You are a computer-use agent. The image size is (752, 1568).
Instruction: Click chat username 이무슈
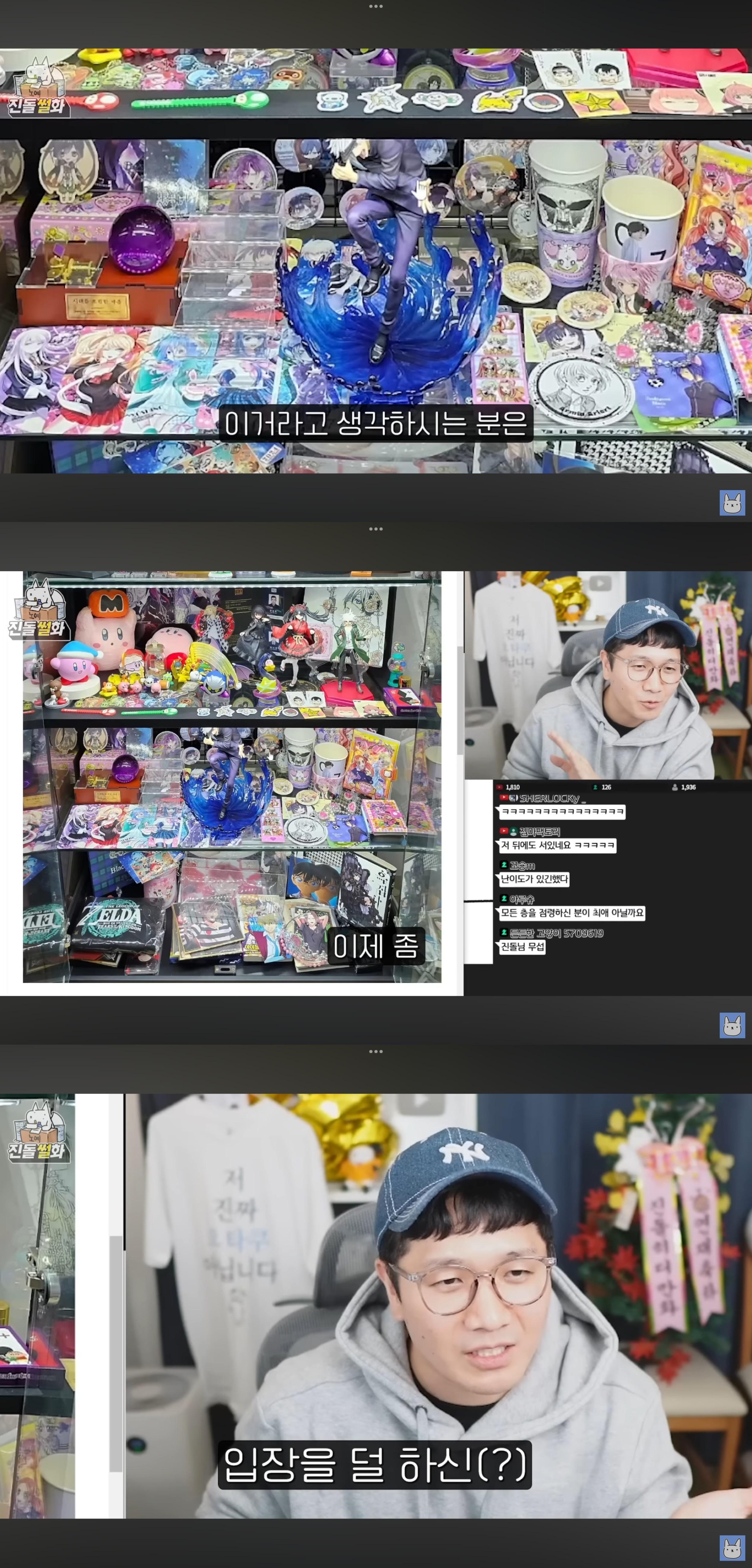pos(521,899)
